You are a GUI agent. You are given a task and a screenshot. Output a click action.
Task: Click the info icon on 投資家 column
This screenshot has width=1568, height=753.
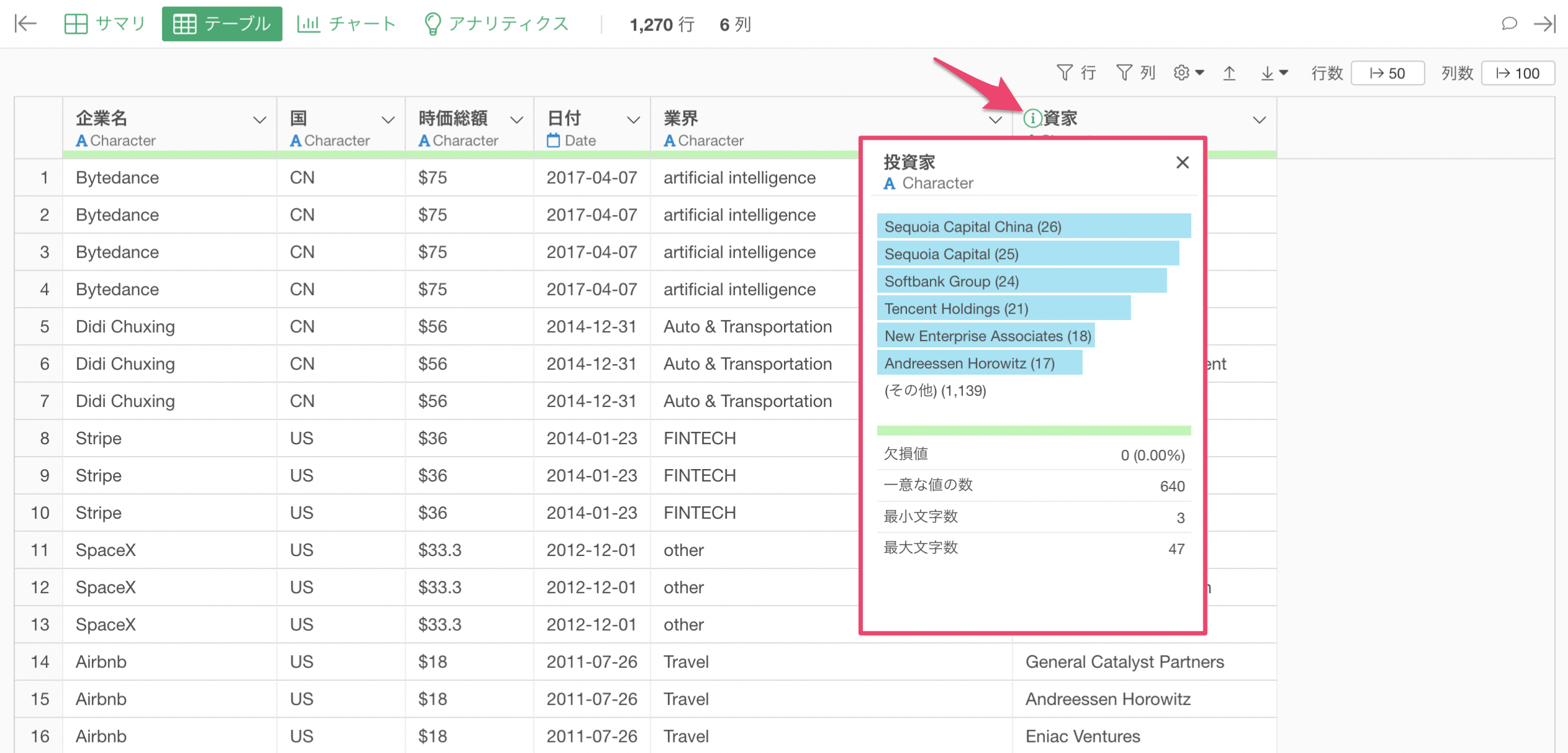[1032, 118]
